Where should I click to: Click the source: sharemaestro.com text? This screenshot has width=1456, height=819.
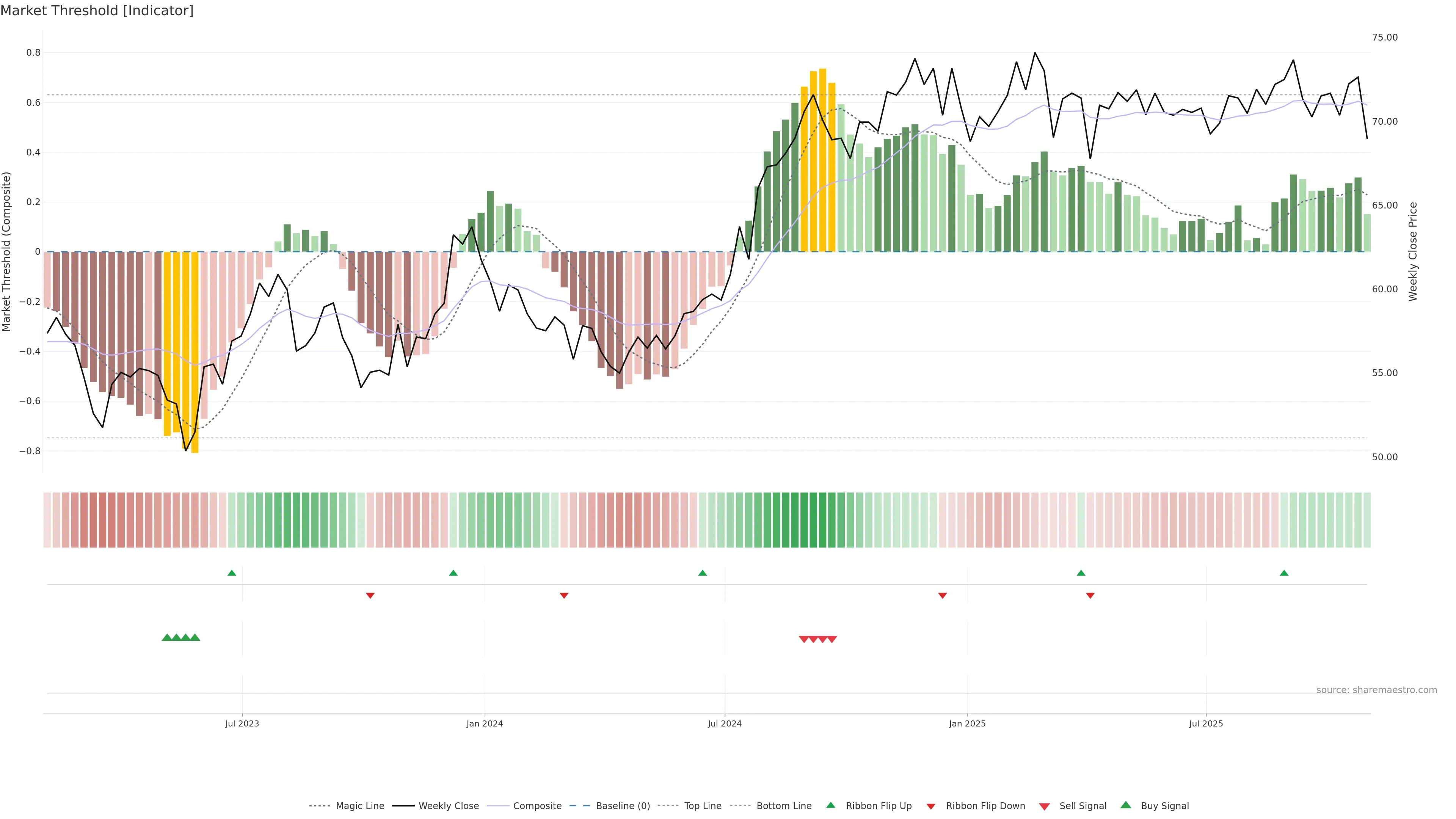[x=1376, y=690]
